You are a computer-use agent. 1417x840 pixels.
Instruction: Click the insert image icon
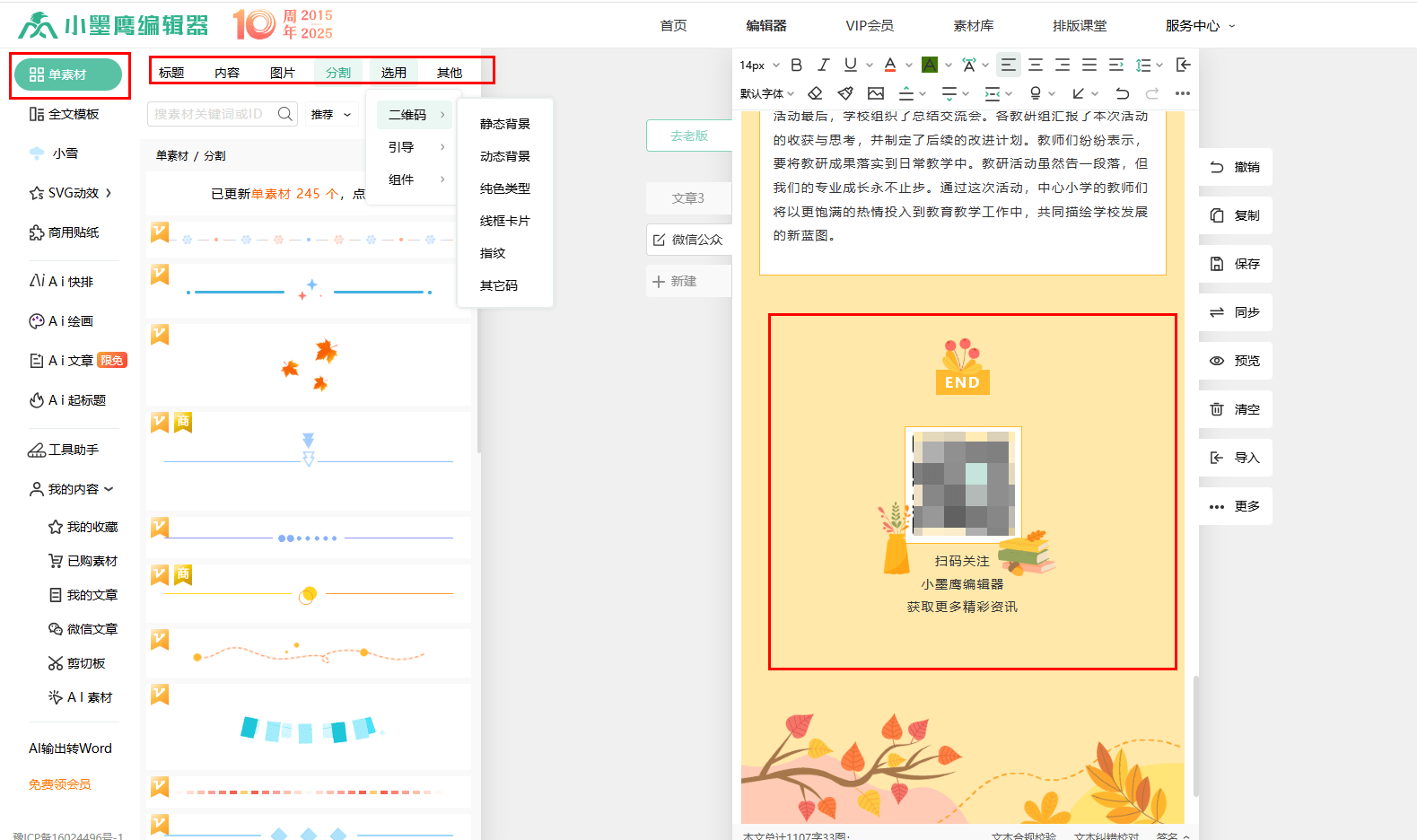[x=876, y=93]
